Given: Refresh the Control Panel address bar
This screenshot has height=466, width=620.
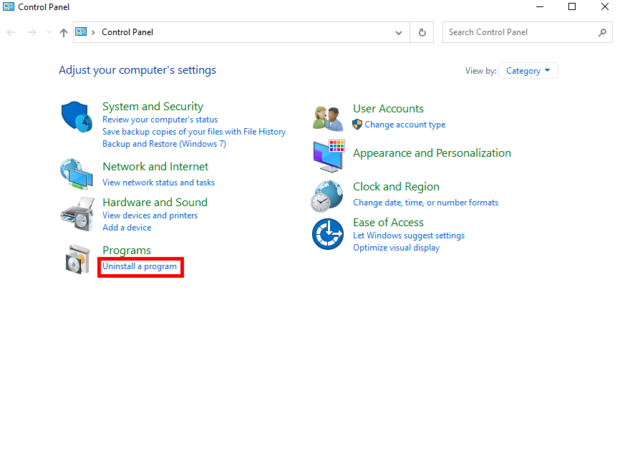Looking at the screenshot, I should (422, 32).
